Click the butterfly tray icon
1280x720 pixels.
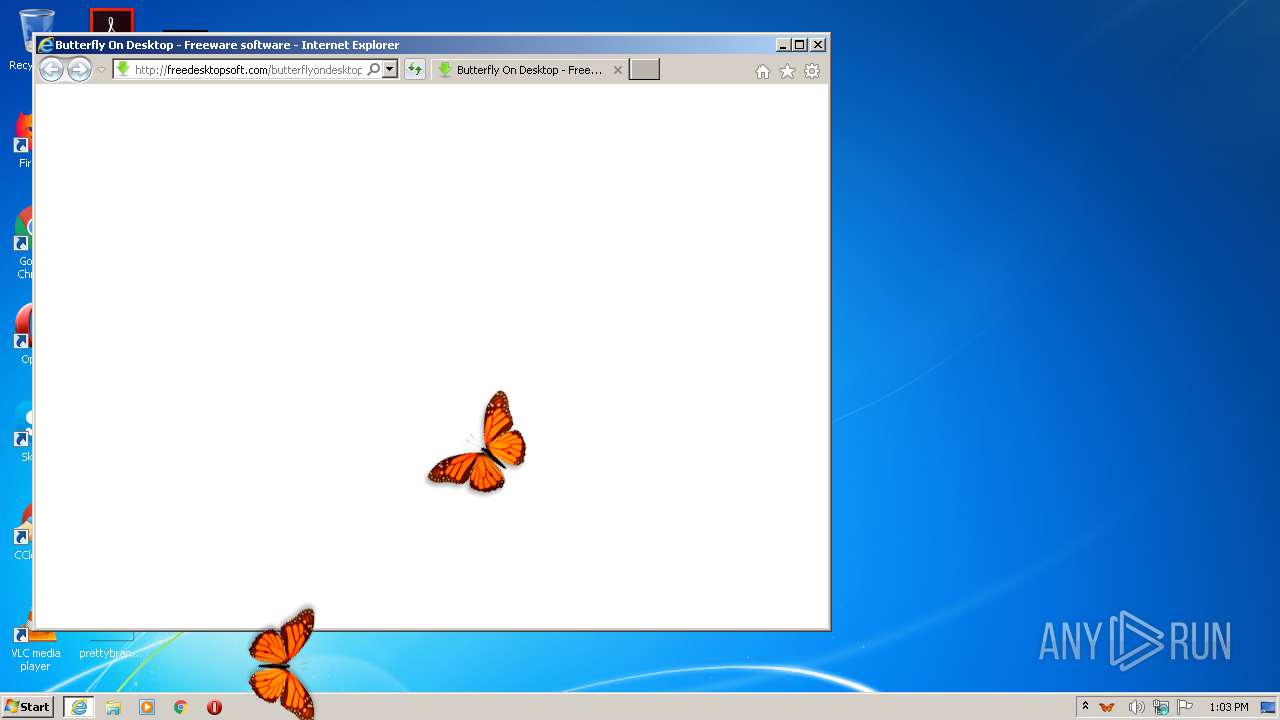1107,707
